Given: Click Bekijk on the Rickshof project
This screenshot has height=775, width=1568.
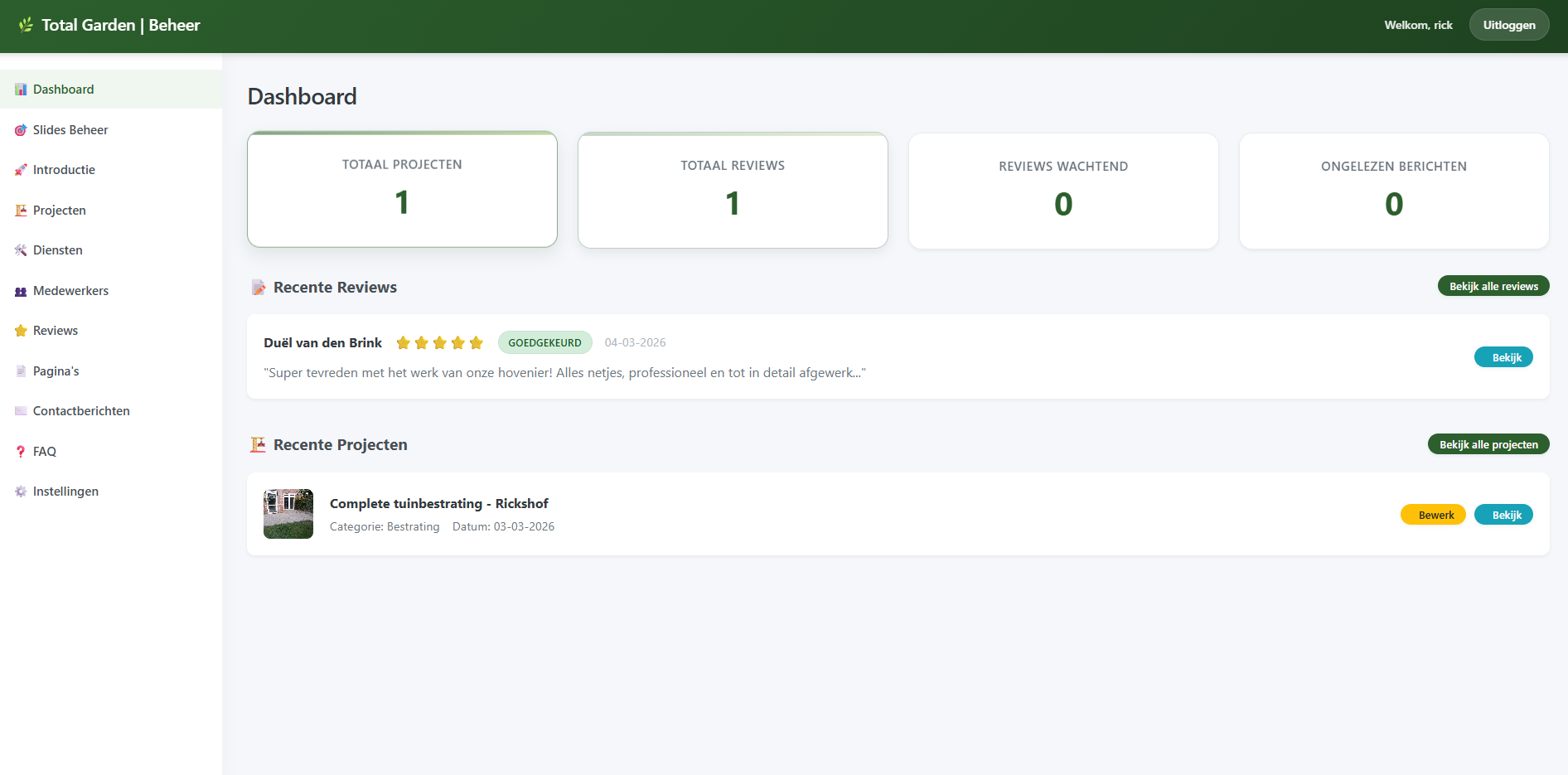Looking at the screenshot, I should [x=1503, y=515].
